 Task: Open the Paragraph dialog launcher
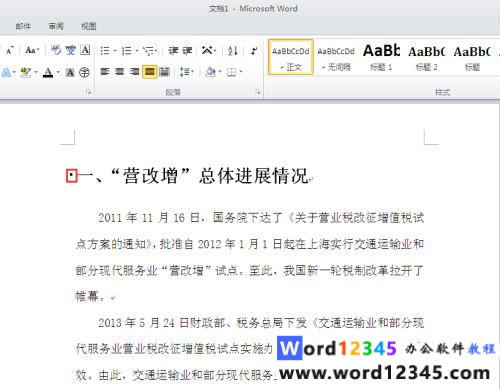click(258, 92)
